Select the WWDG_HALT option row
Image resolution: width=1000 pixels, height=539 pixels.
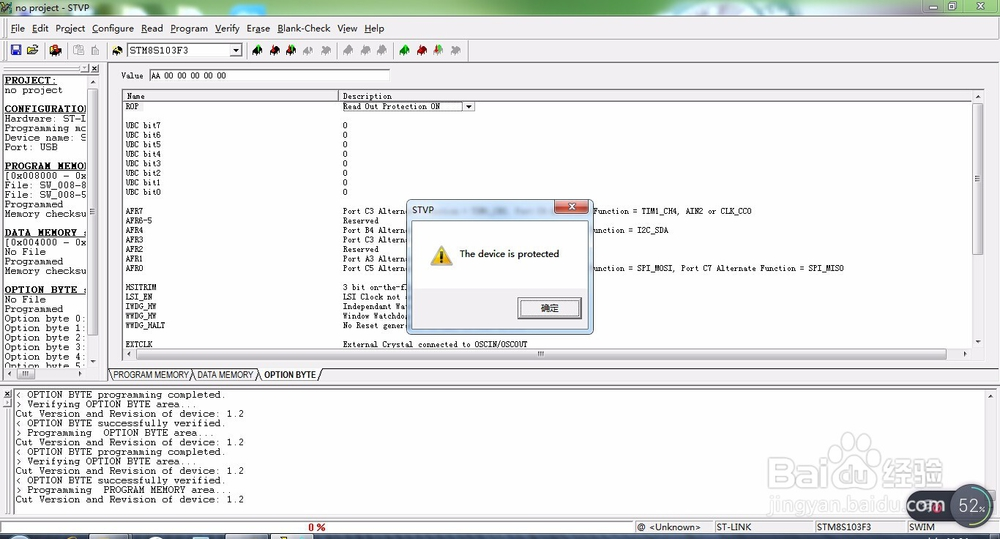pos(145,325)
